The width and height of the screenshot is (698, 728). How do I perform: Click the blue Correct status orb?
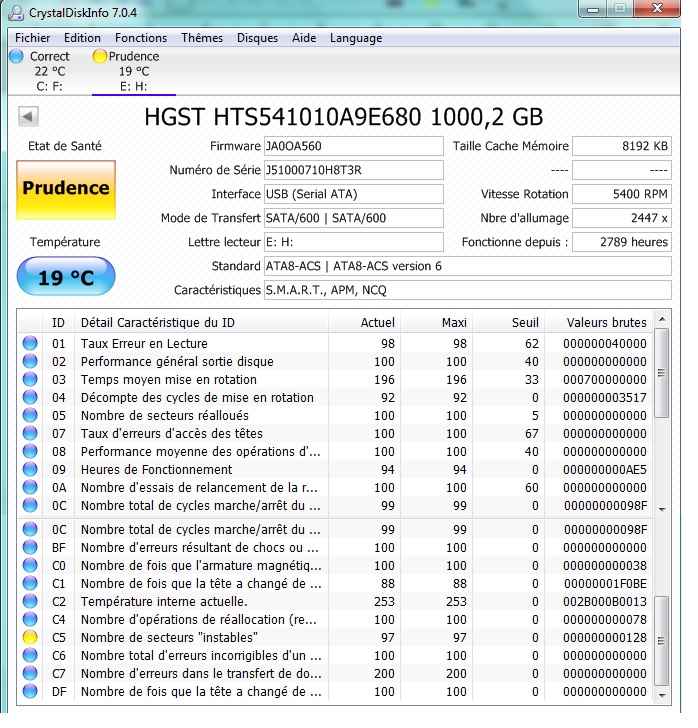click(16, 56)
